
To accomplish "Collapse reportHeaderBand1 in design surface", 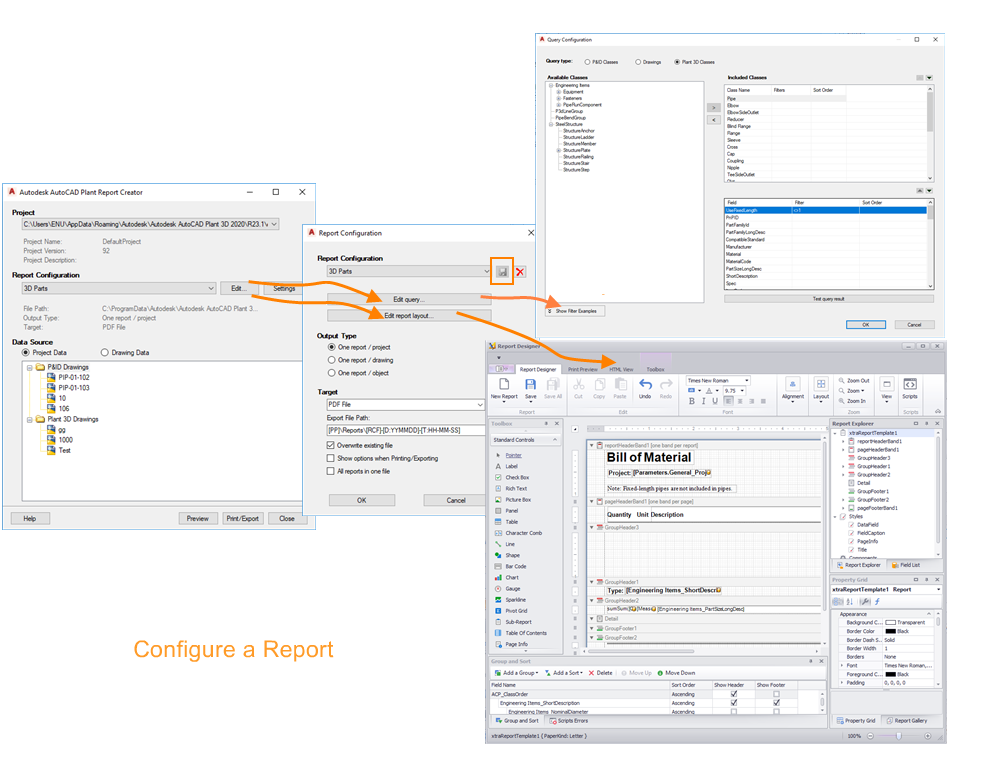I will pos(592,445).
